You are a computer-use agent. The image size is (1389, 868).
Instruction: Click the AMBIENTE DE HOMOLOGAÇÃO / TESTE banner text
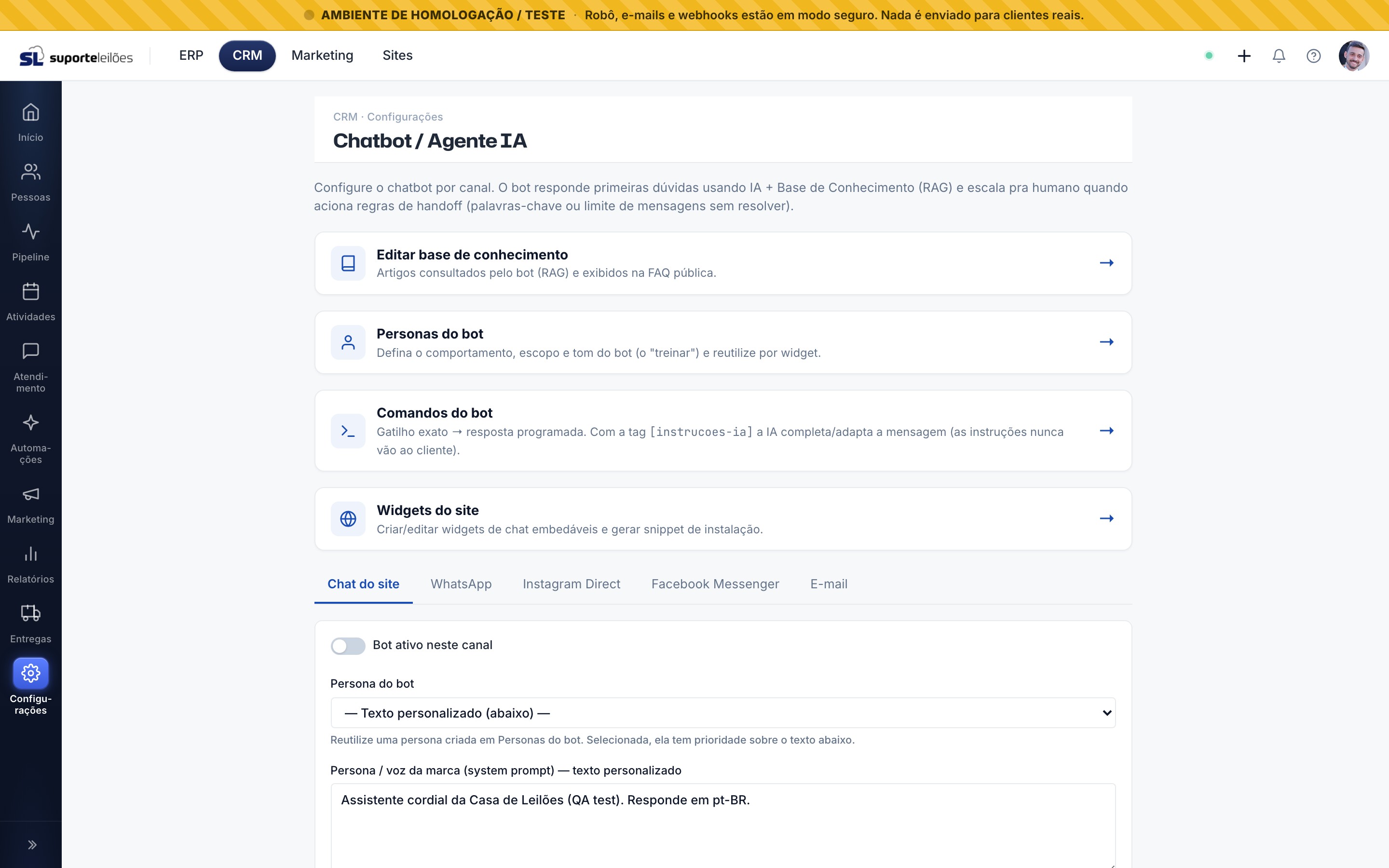(x=443, y=15)
